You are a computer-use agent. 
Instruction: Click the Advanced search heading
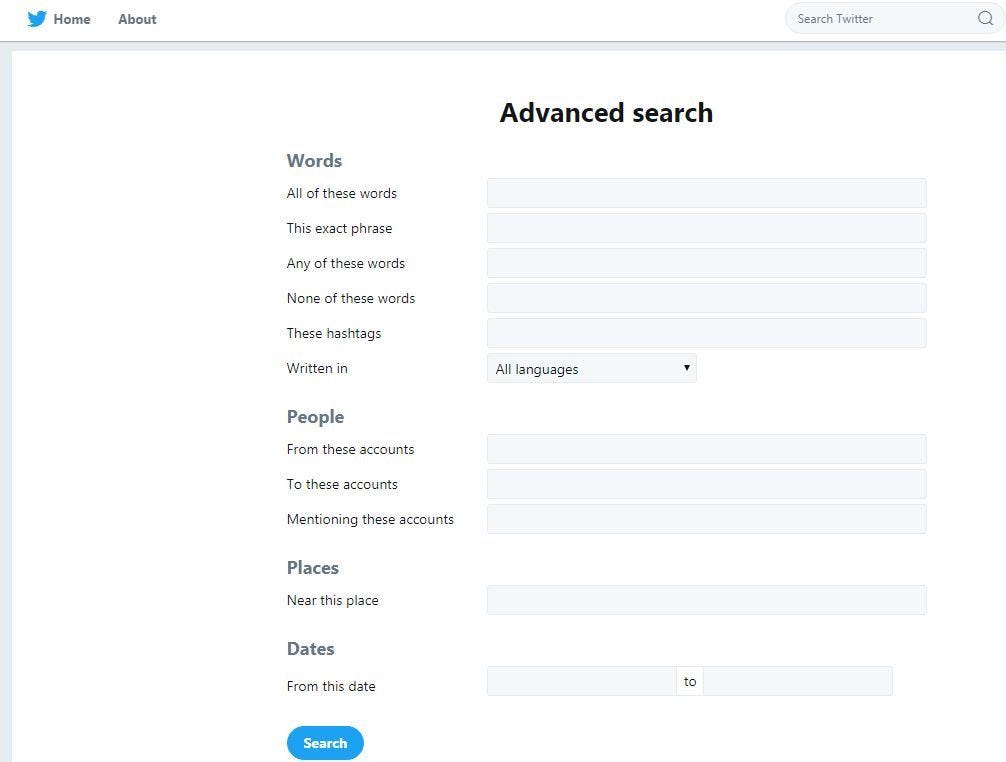point(606,113)
